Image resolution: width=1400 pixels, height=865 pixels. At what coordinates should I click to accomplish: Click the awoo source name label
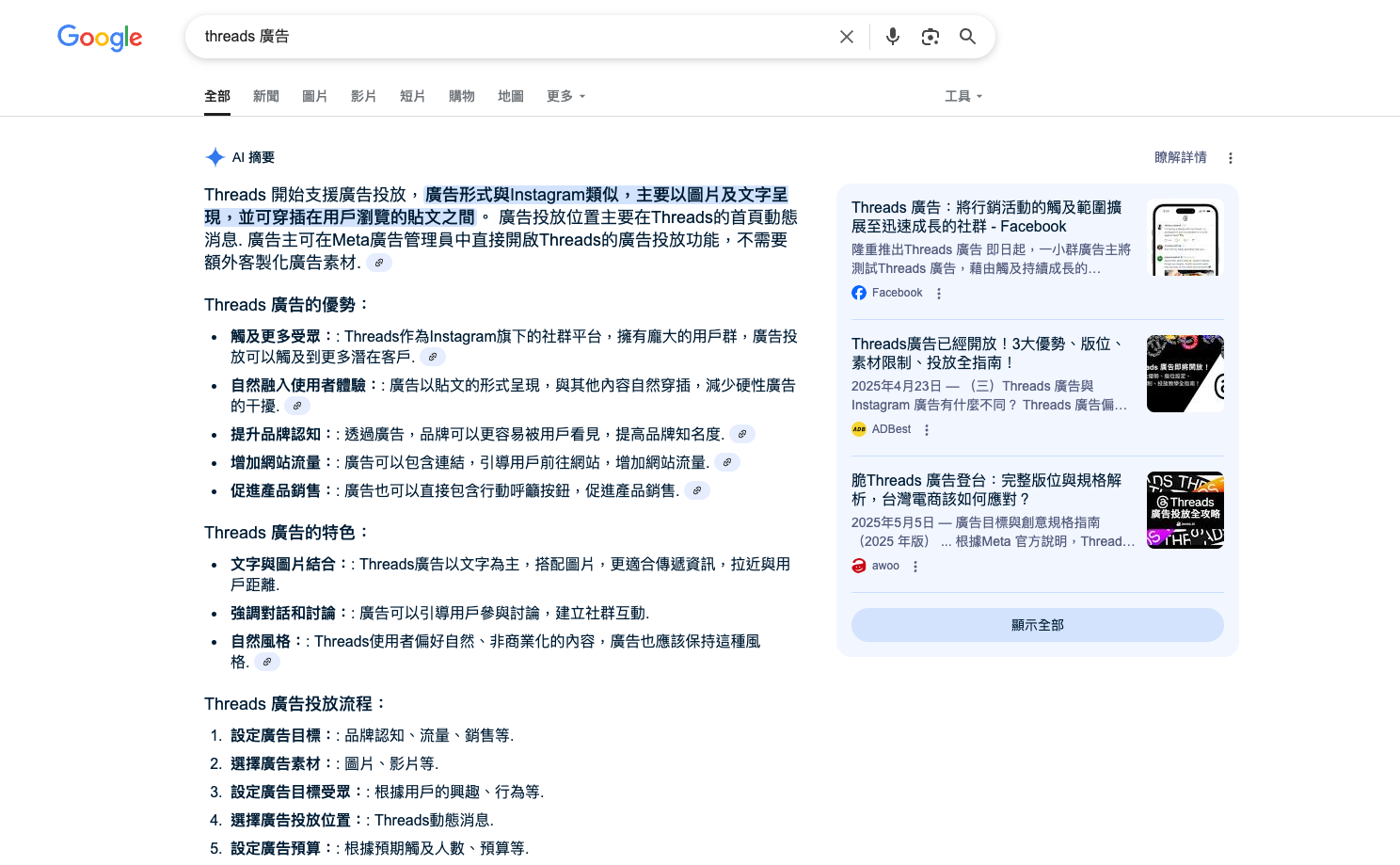point(886,566)
